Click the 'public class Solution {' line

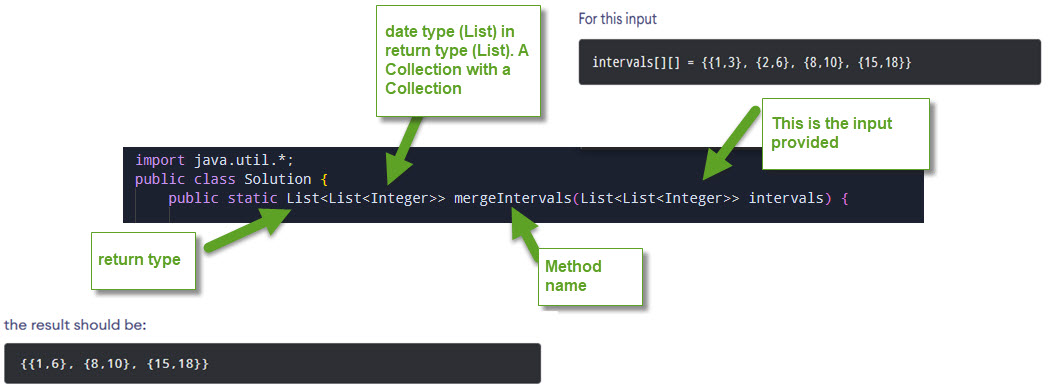coord(231,180)
